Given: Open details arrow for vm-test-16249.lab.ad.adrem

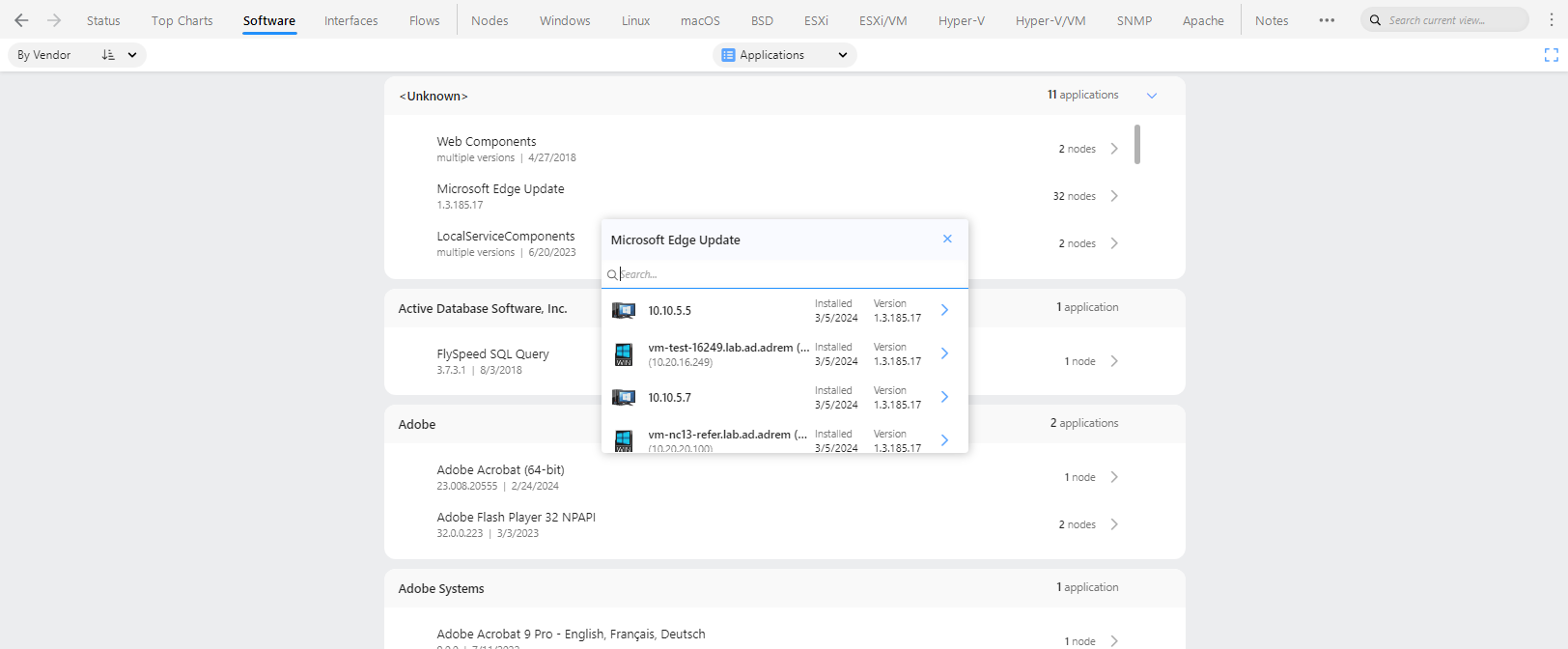Looking at the screenshot, I should click(944, 353).
